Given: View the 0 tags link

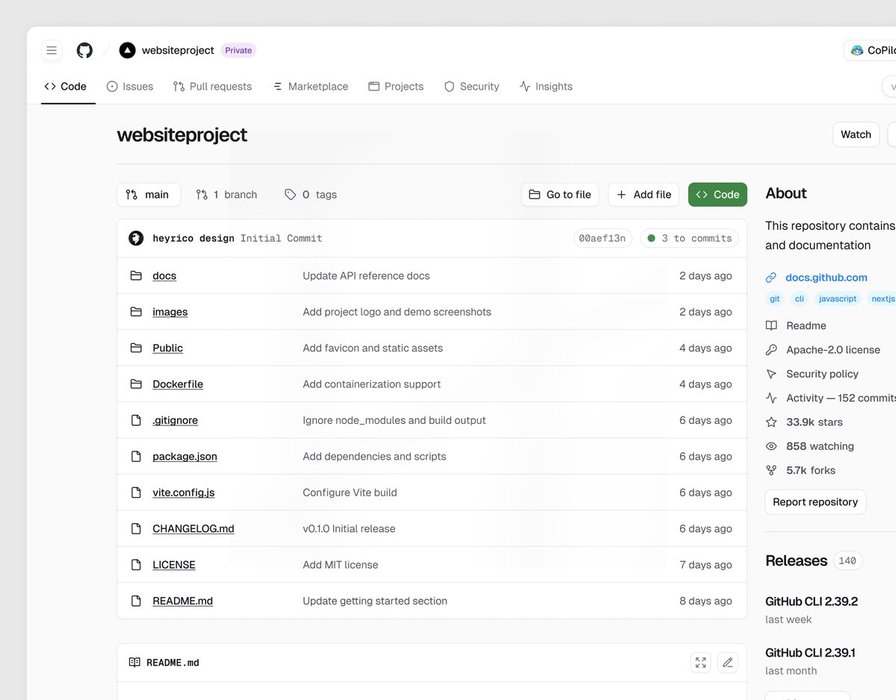Looking at the screenshot, I should (x=311, y=194).
